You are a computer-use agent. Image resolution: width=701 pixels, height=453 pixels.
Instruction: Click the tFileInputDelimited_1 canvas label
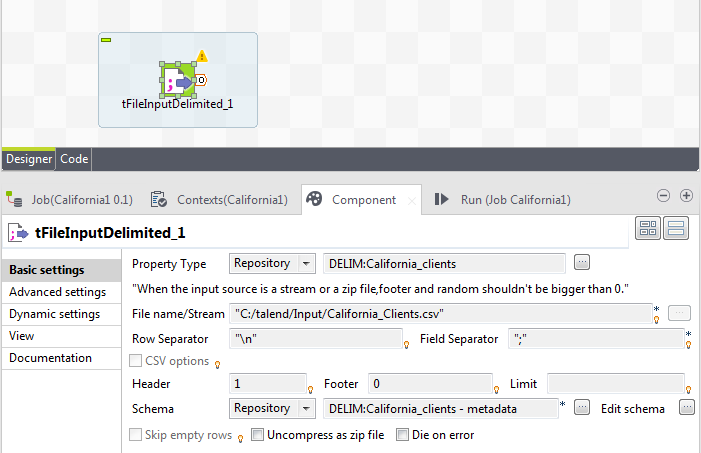pos(177,104)
